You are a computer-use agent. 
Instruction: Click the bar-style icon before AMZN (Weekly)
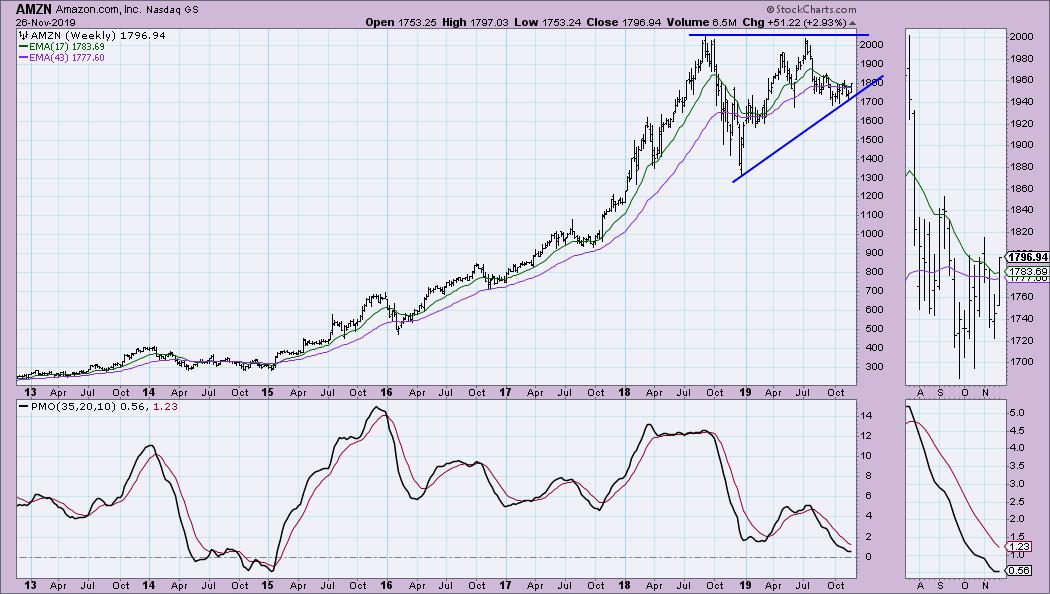(22, 35)
